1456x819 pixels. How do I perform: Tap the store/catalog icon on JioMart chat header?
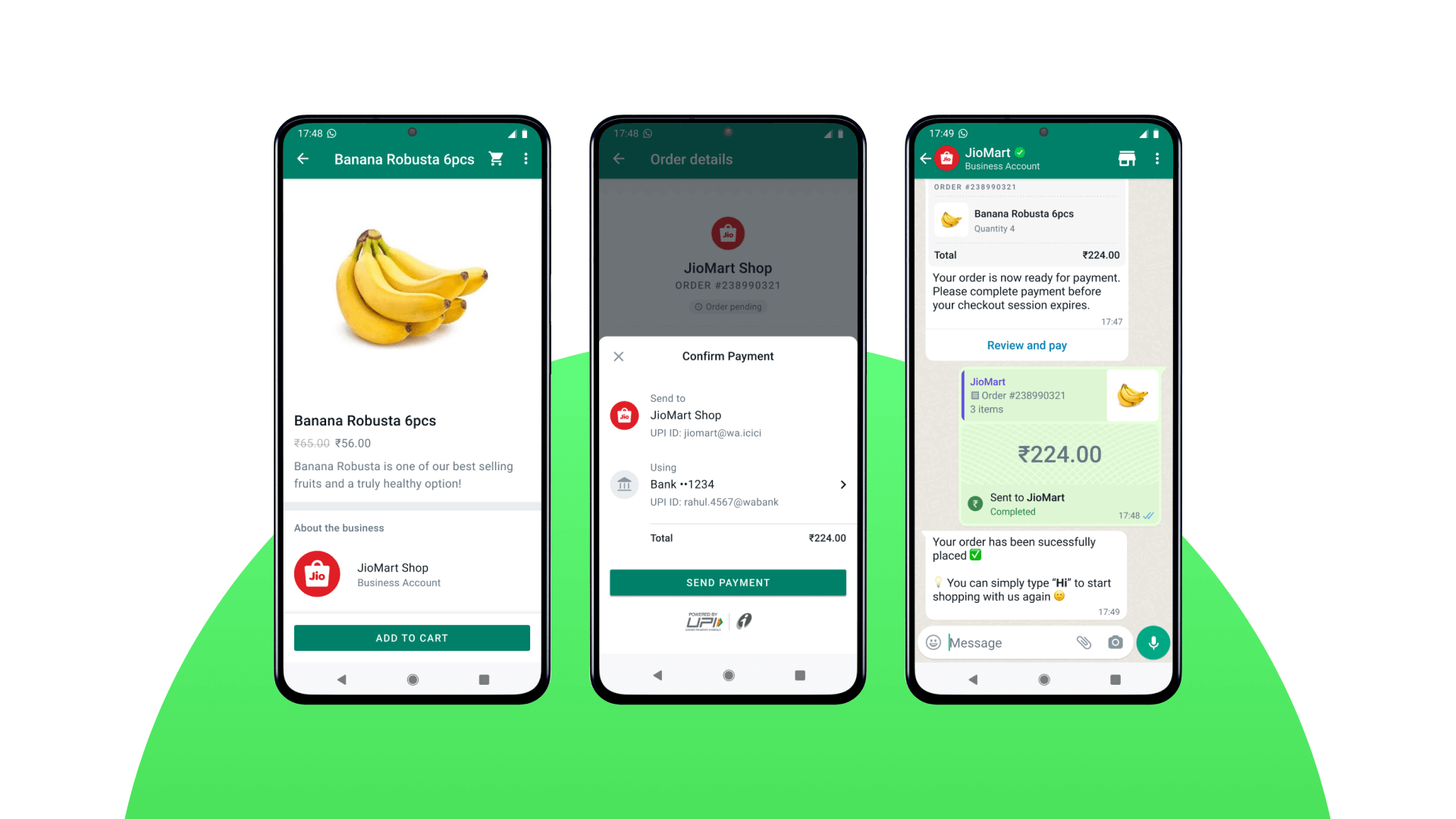click(x=1127, y=157)
